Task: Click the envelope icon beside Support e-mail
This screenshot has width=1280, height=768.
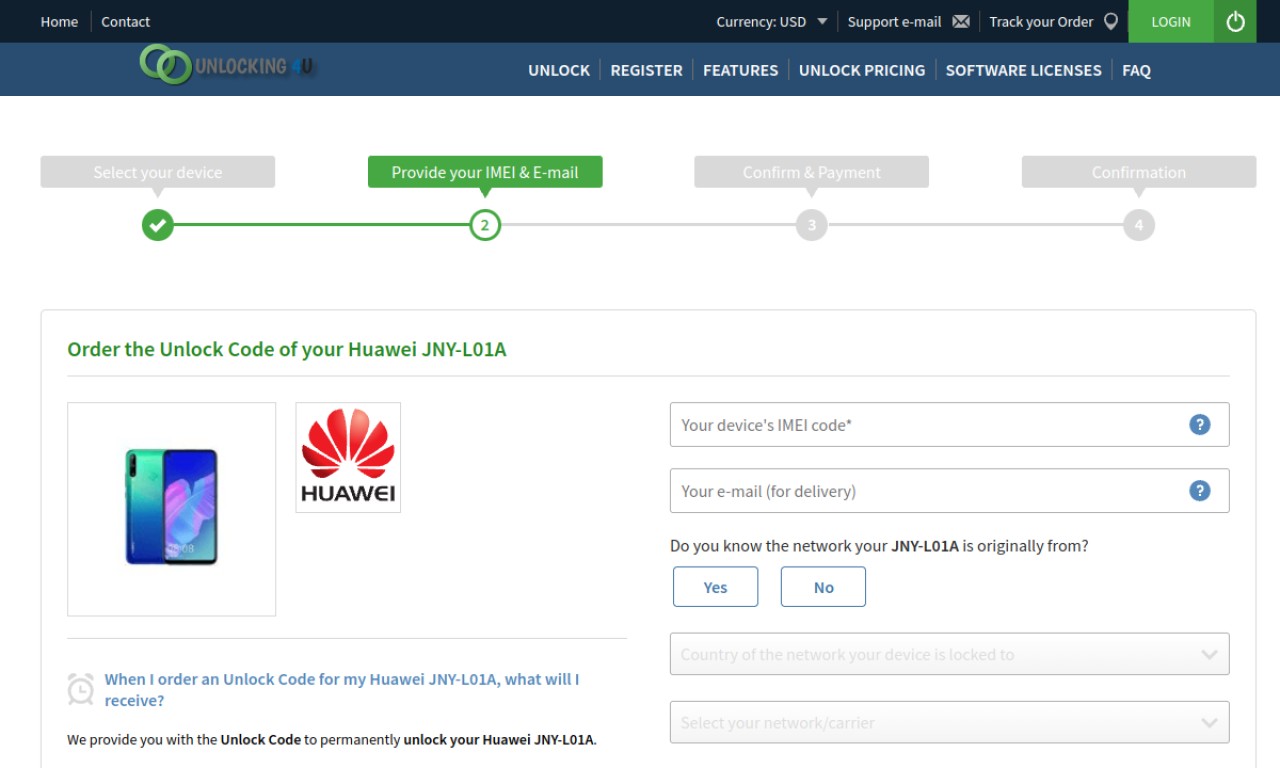Action: 961,21
